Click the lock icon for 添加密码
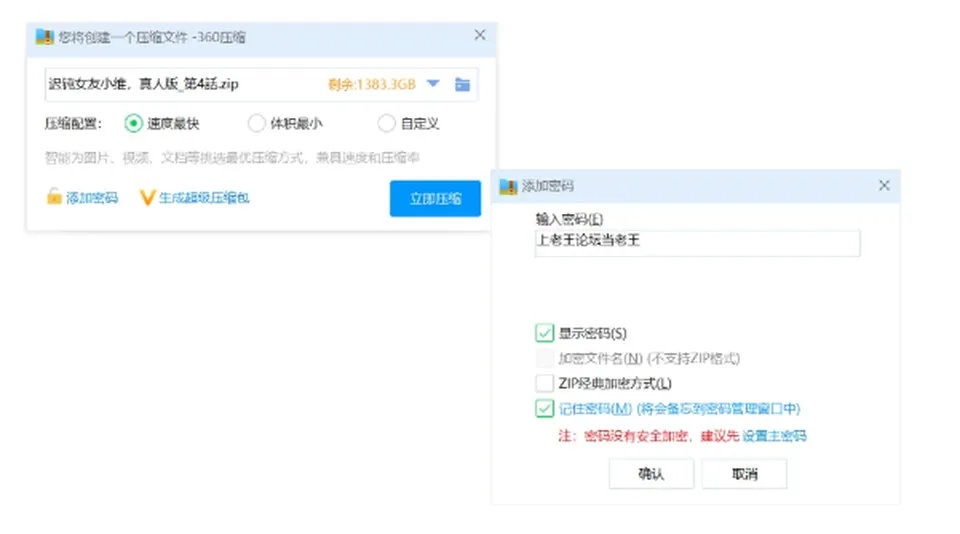Screen dimensions: 960x534 point(54,197)
